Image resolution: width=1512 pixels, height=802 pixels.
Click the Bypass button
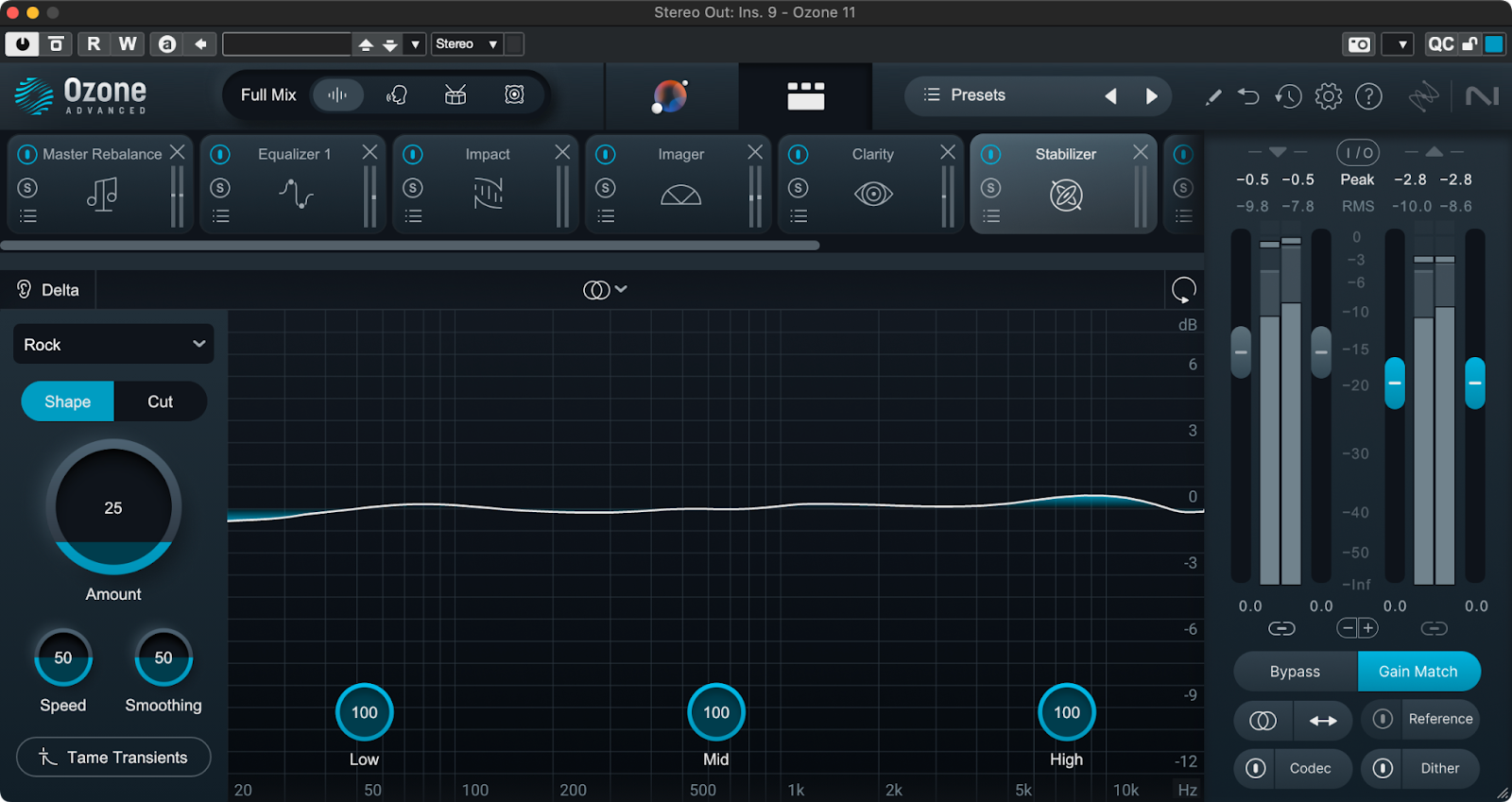(x=1296, y=672)
